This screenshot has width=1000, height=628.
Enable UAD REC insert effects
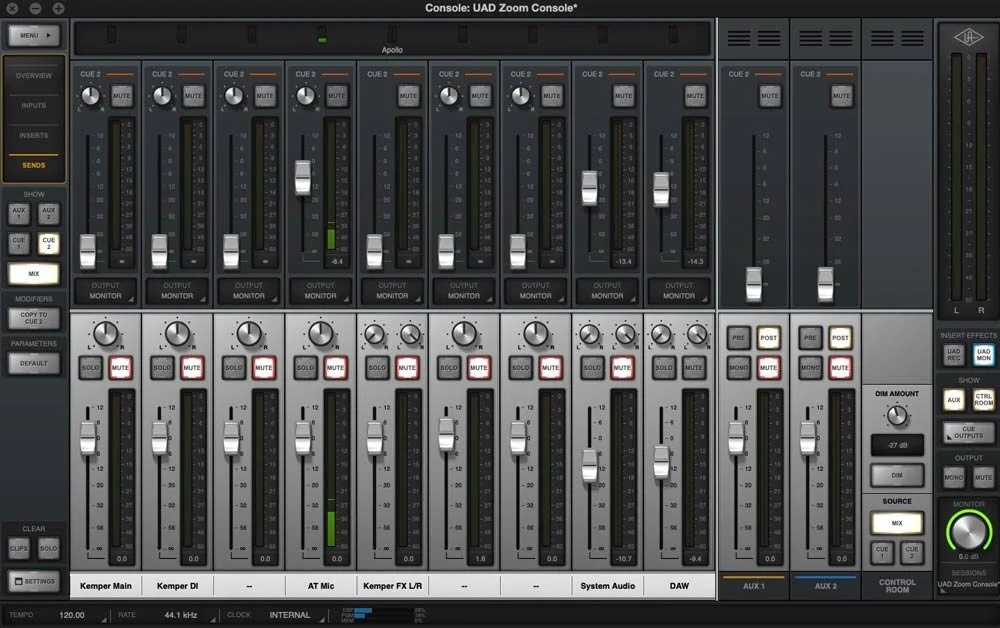pos(953,354)
